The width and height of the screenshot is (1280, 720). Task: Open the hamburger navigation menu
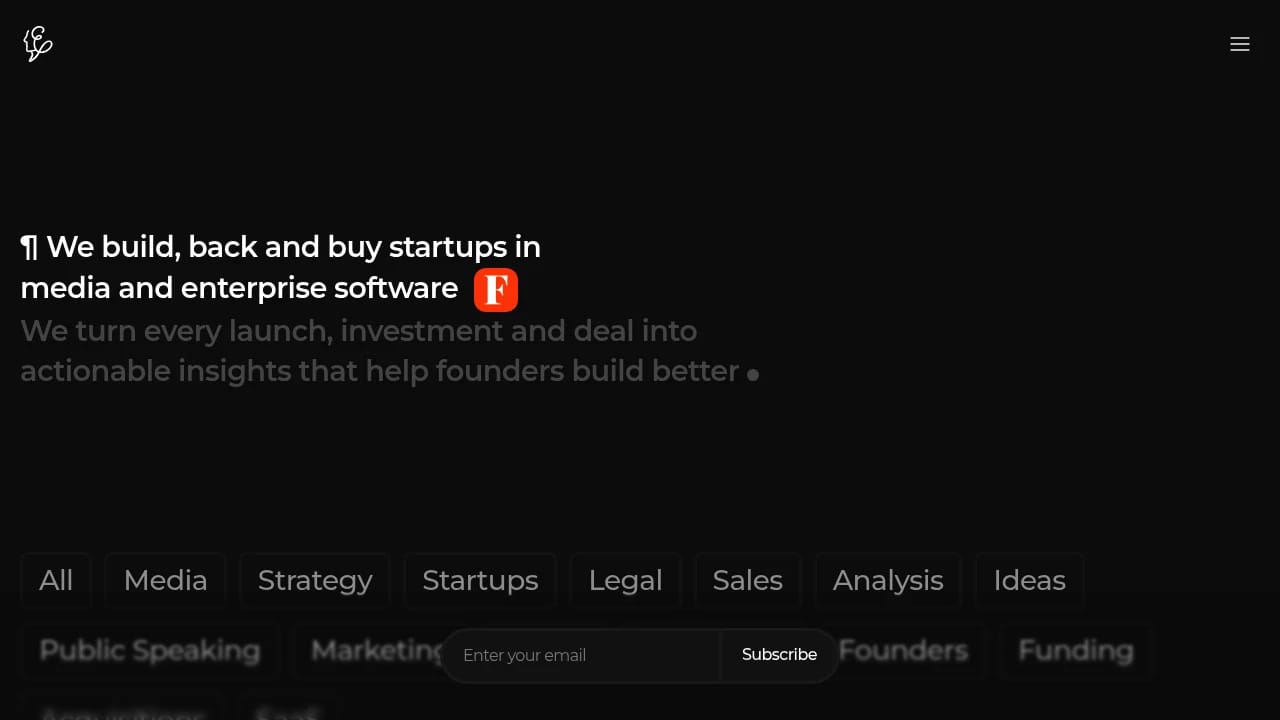1240,44
